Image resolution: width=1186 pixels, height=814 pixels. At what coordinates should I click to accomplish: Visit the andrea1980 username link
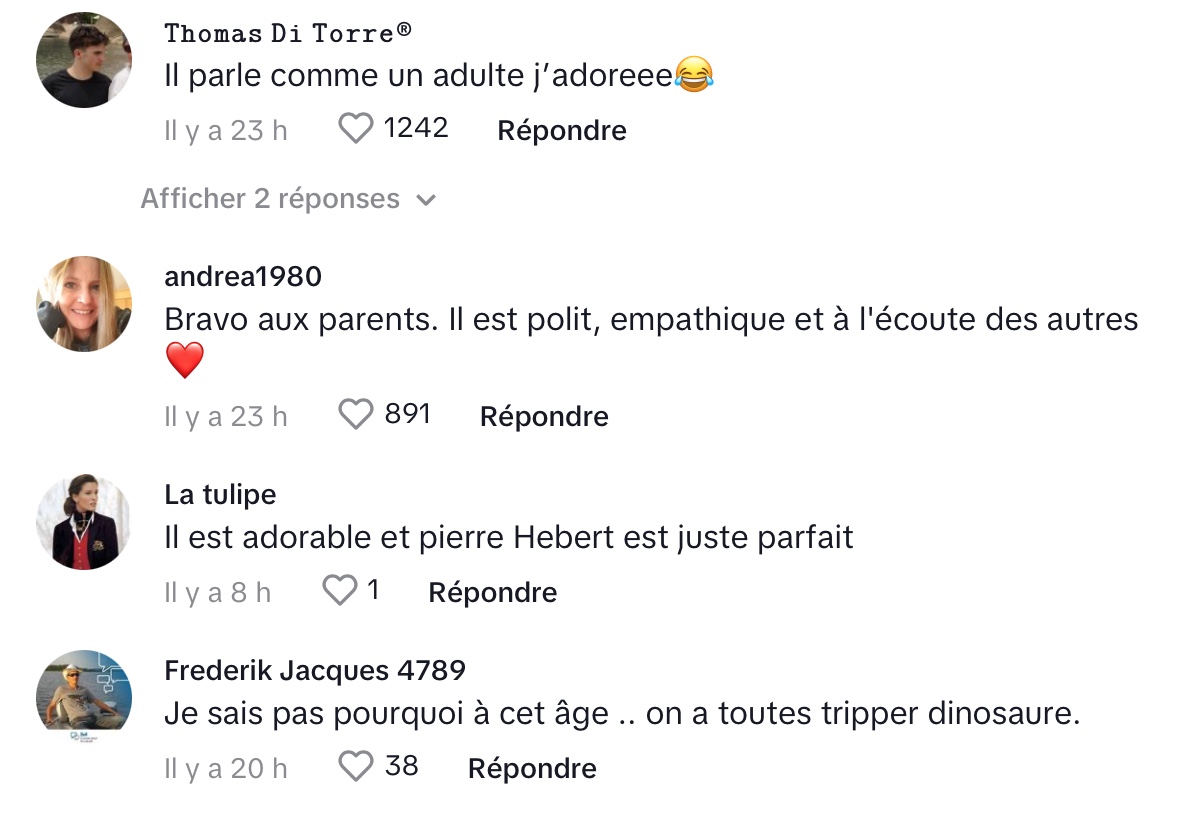coord(243,276)
